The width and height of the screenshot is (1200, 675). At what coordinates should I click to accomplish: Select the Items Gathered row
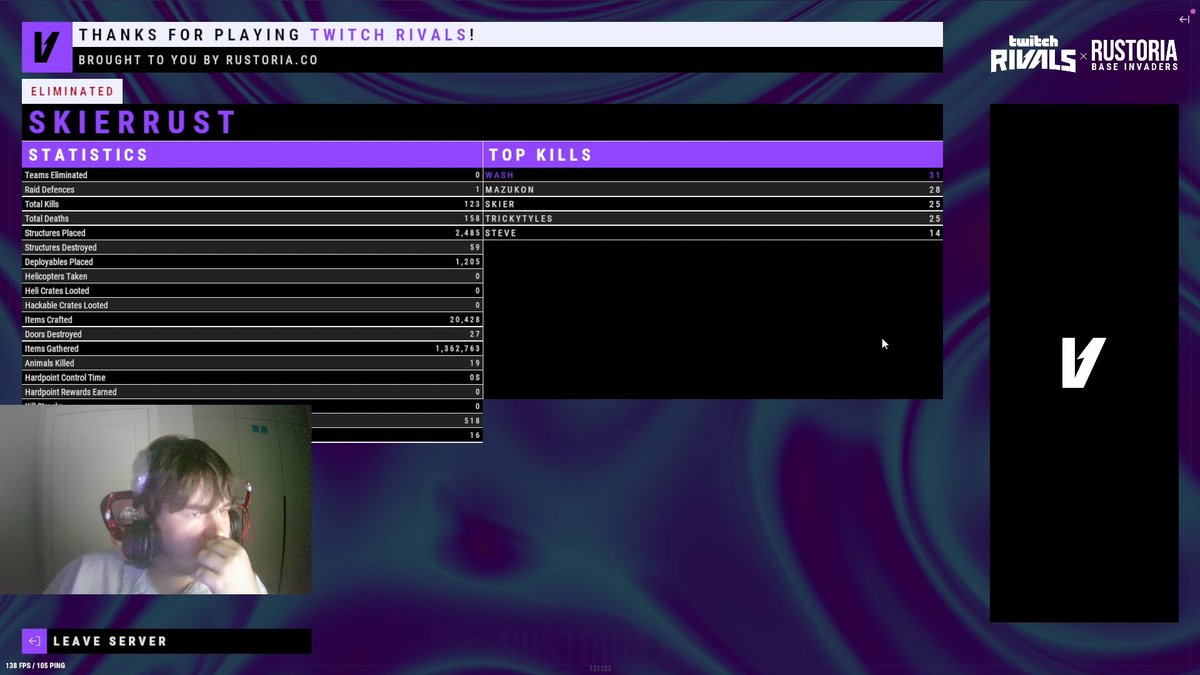coord(252,349)
